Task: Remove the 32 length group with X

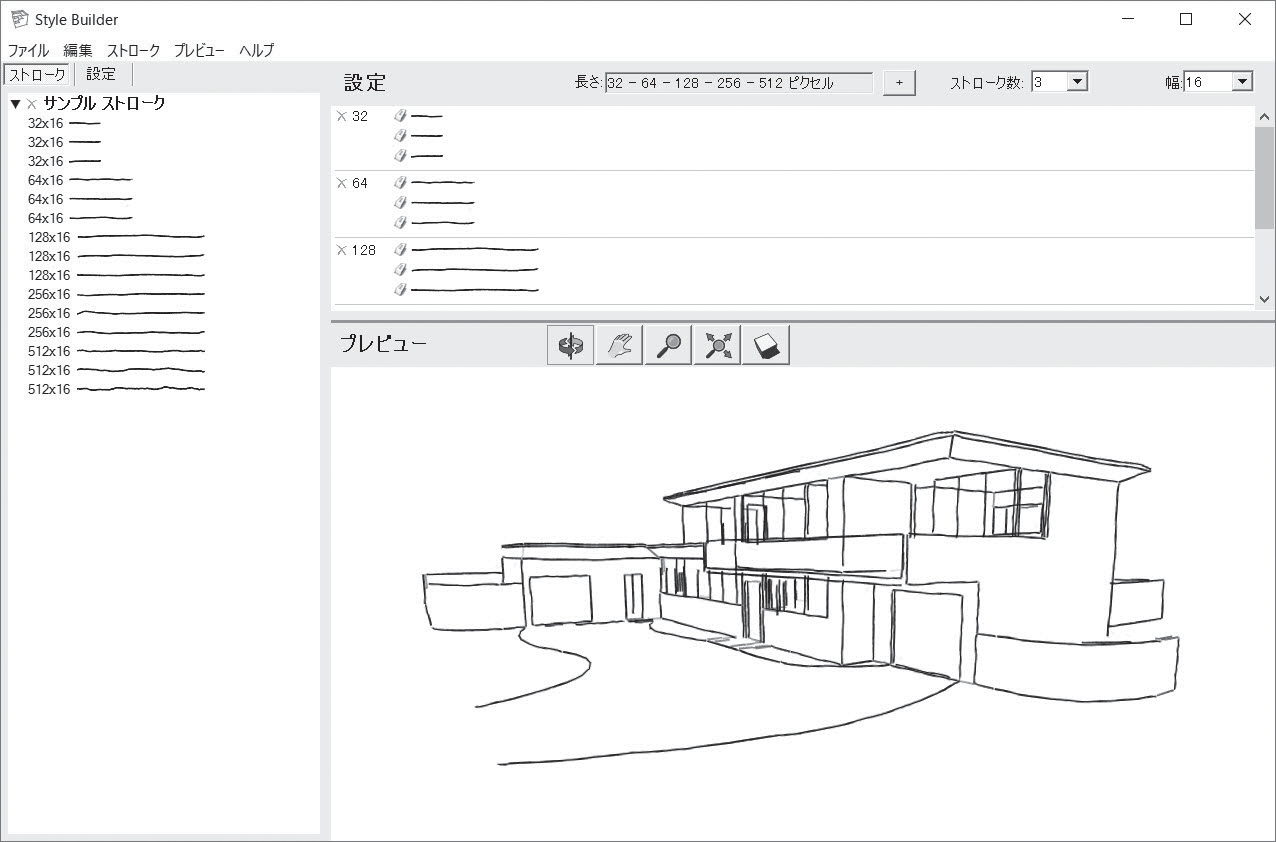Action: point(342,116)
